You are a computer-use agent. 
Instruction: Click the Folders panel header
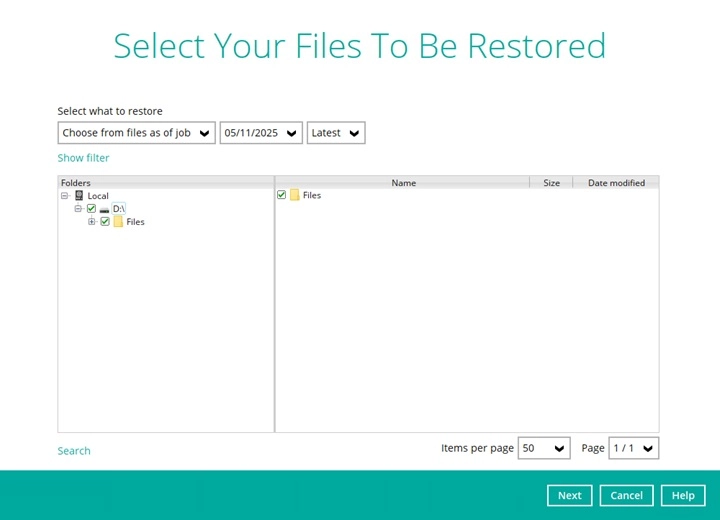click(166, 183)
